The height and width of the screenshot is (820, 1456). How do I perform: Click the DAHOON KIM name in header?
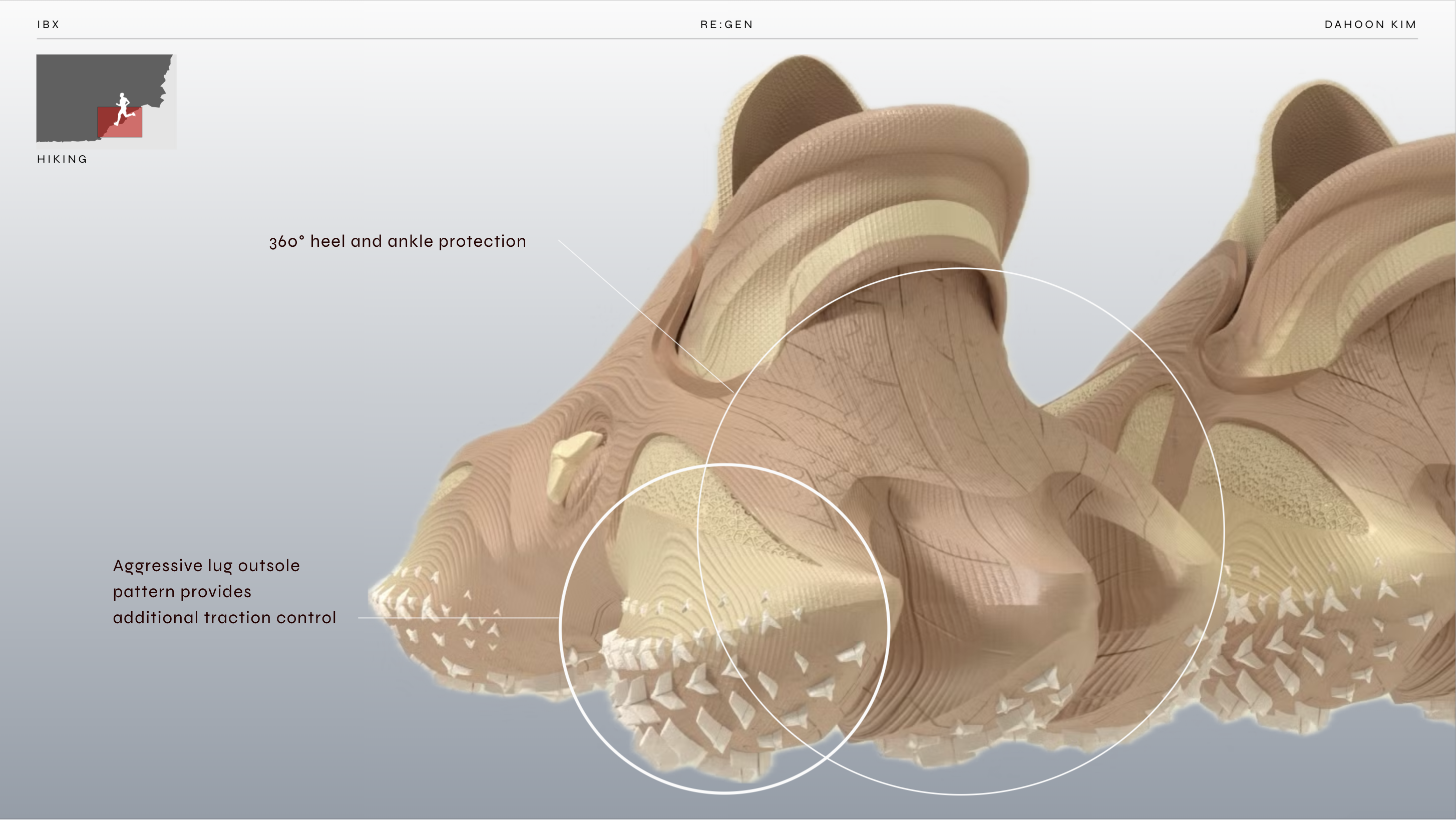point(1370,25)
